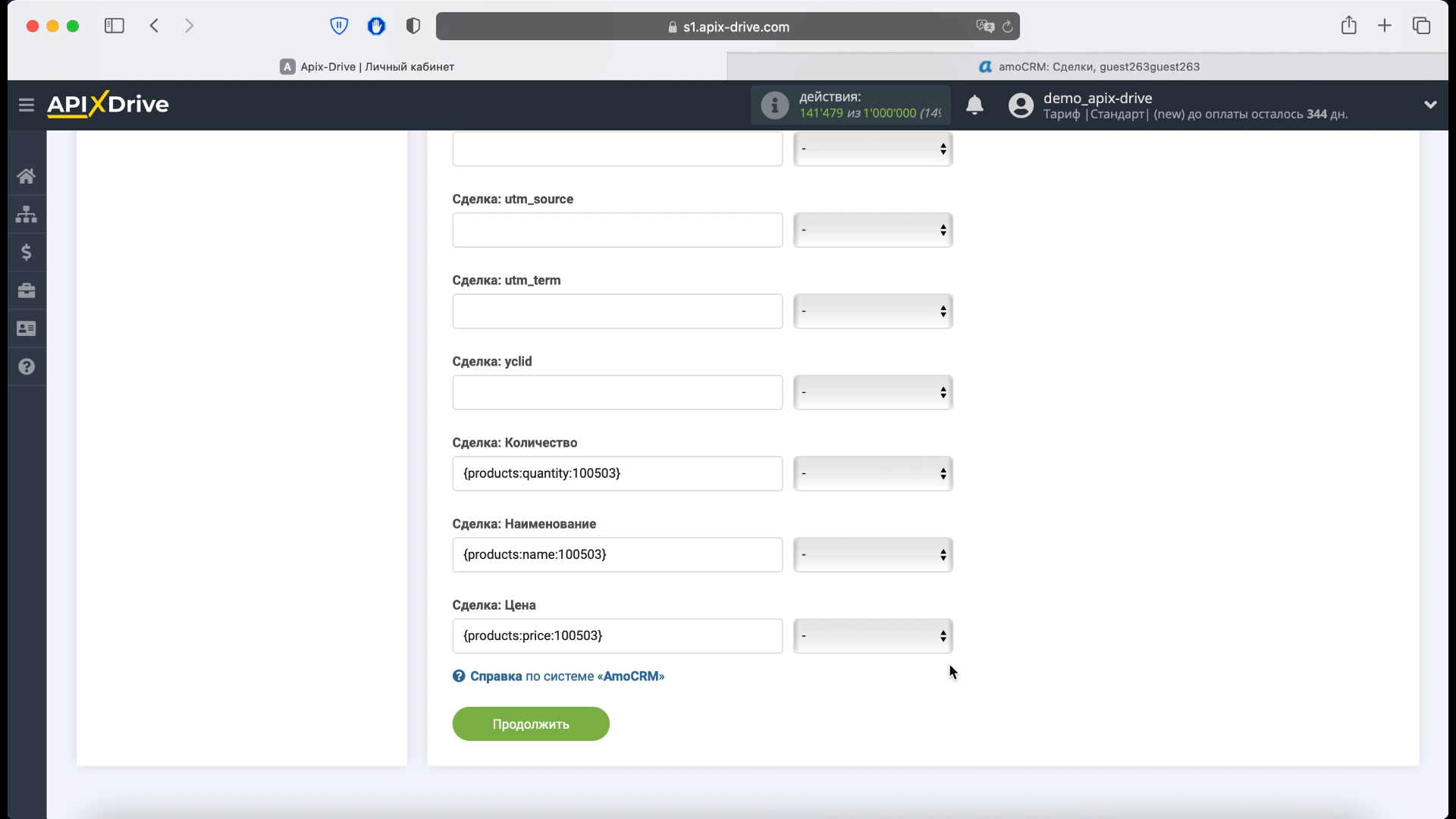Image resolution: width=1456 pixels, height=819 pixels.
Task: Click the Сделка: yclid label
Action: pos(492,361)
